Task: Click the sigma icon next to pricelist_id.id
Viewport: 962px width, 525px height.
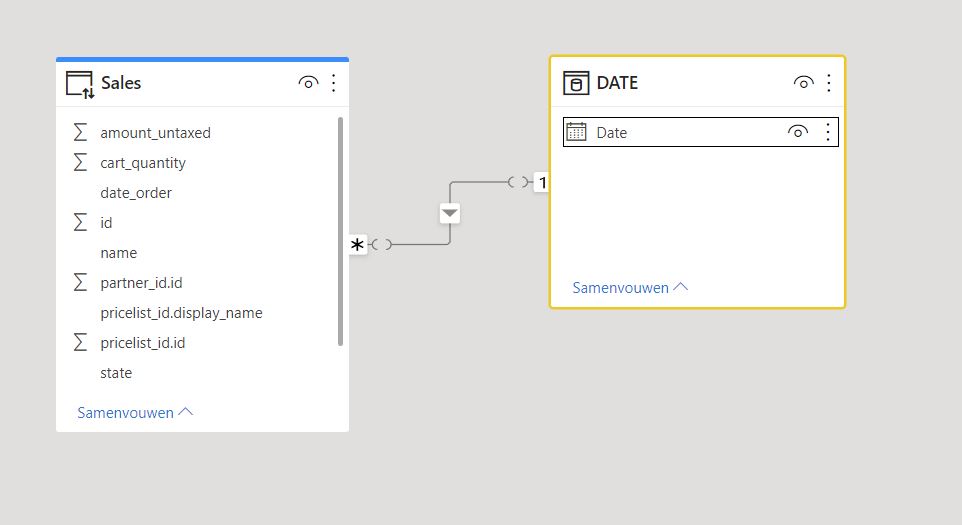Action: point(80,343)
